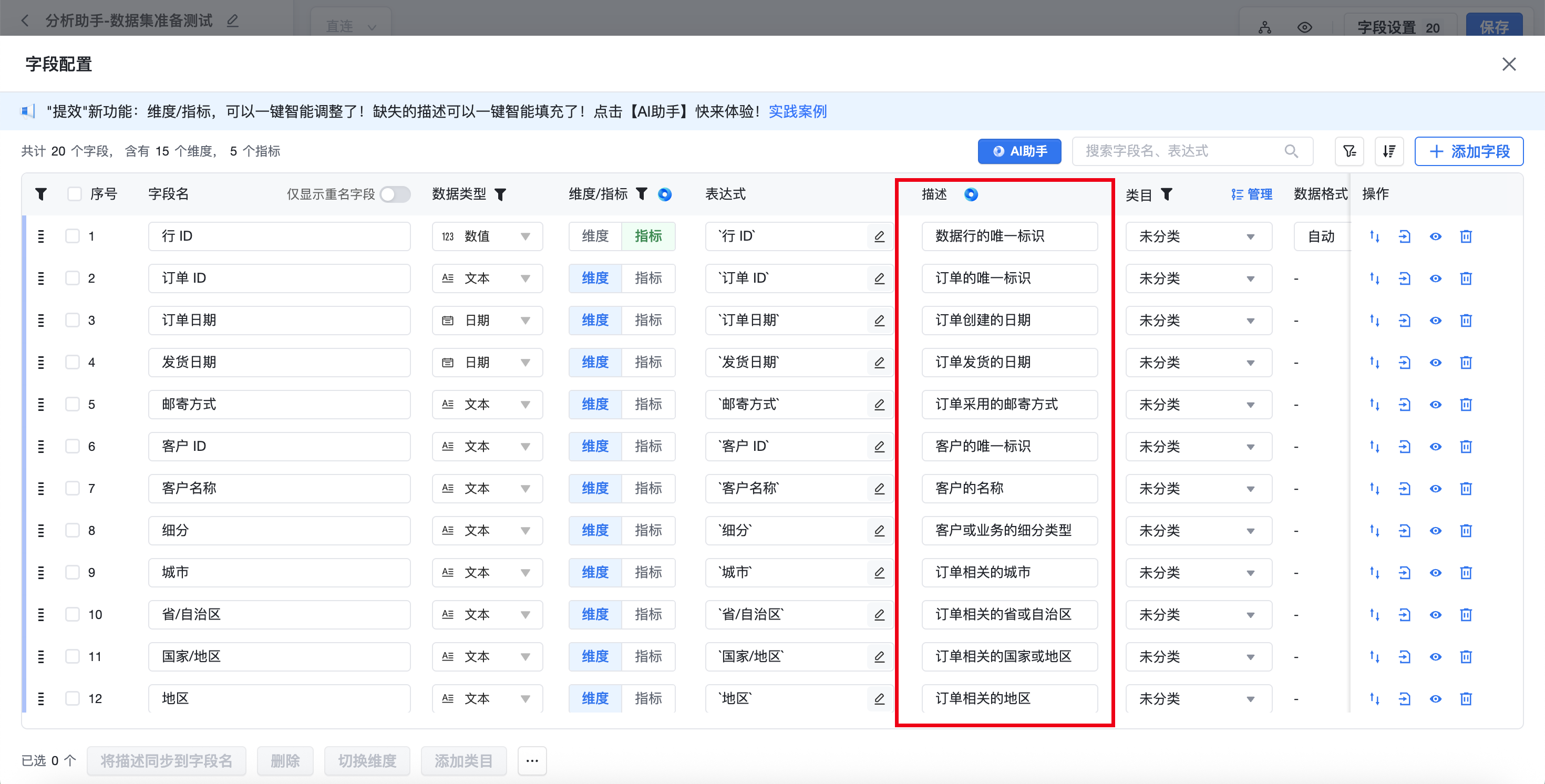Edit expression of 行 ID via pencil icon

coord(879,236)
